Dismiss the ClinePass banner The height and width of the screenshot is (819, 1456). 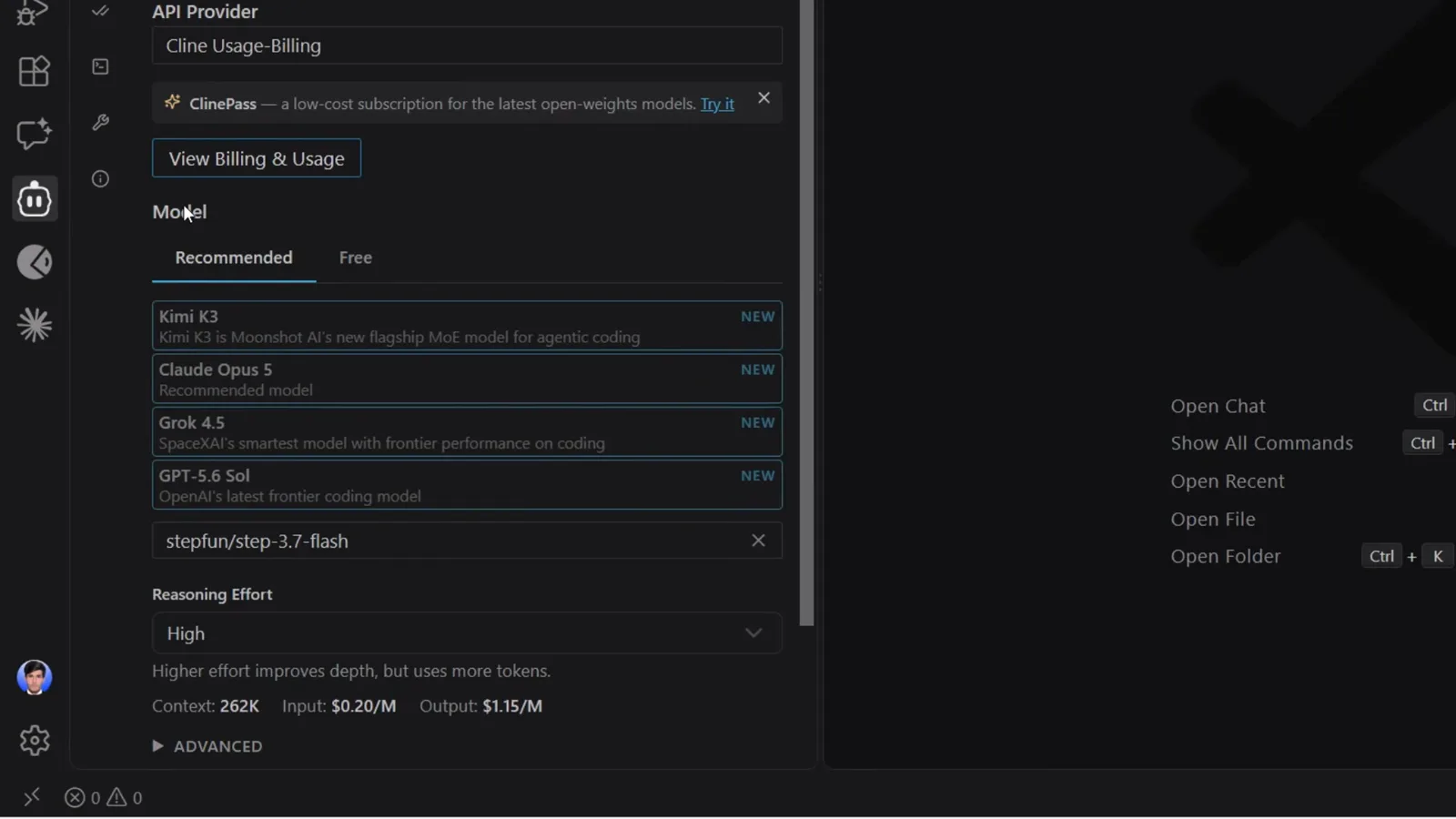pyautogui.click(x=763, y=97)
